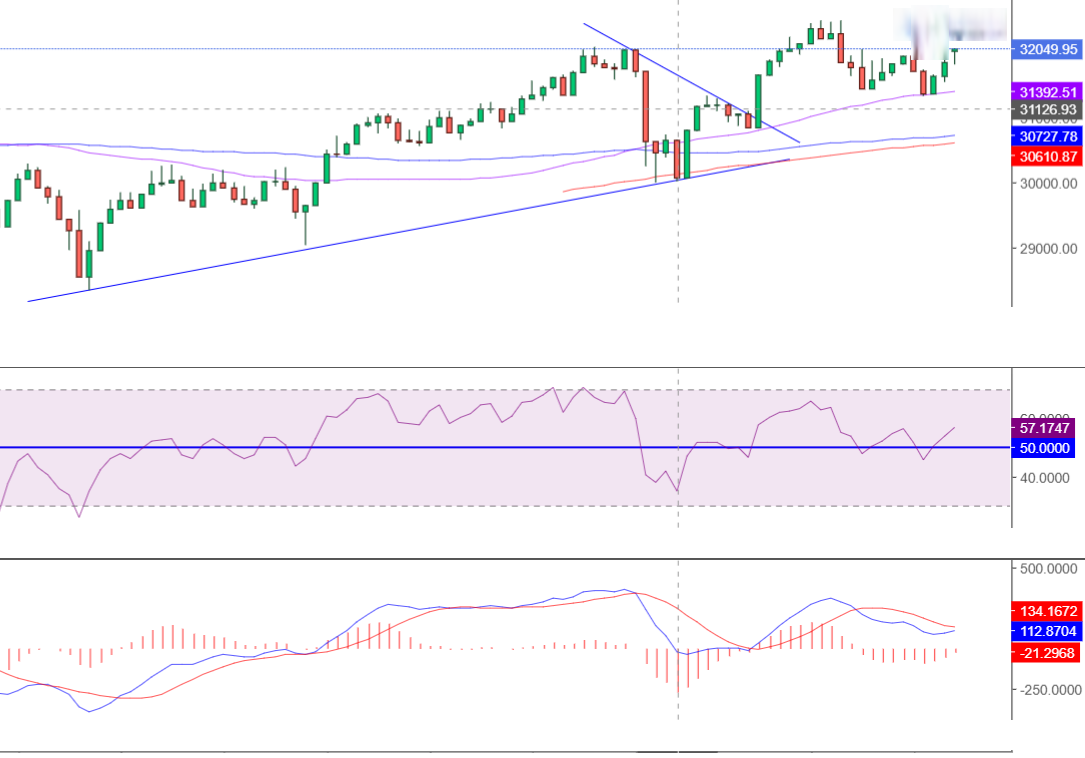Select the blue moving average label 30727.78
This screenshot has width=1085, height=758.
point(1047,136)
